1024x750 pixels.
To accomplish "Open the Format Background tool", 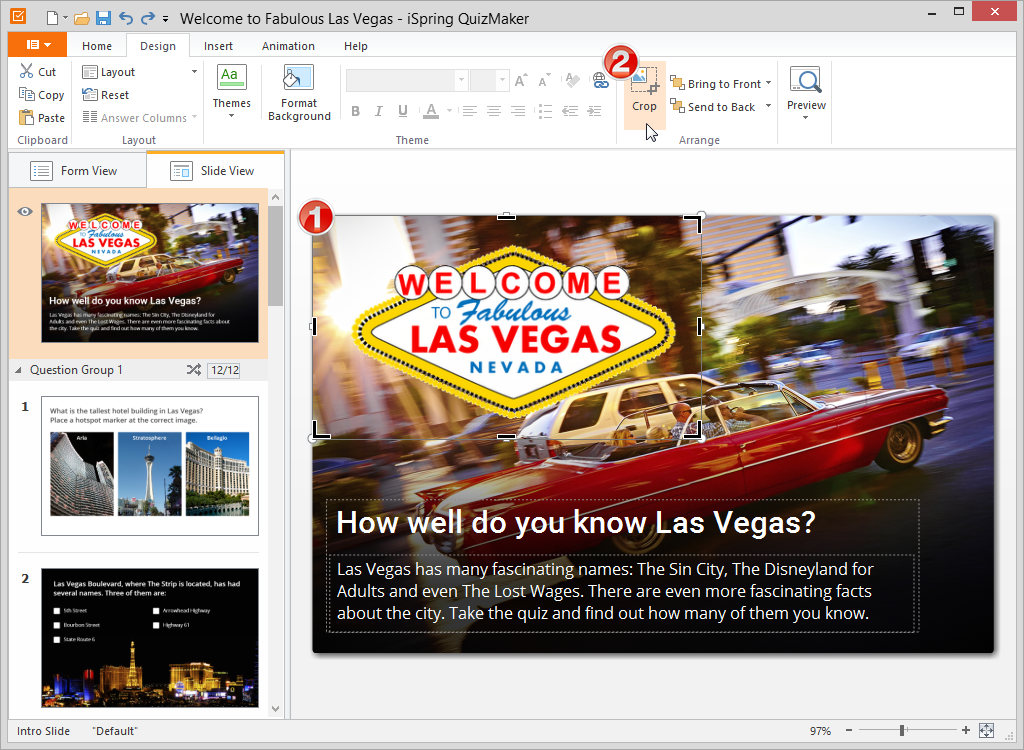I will coord(299,94).
